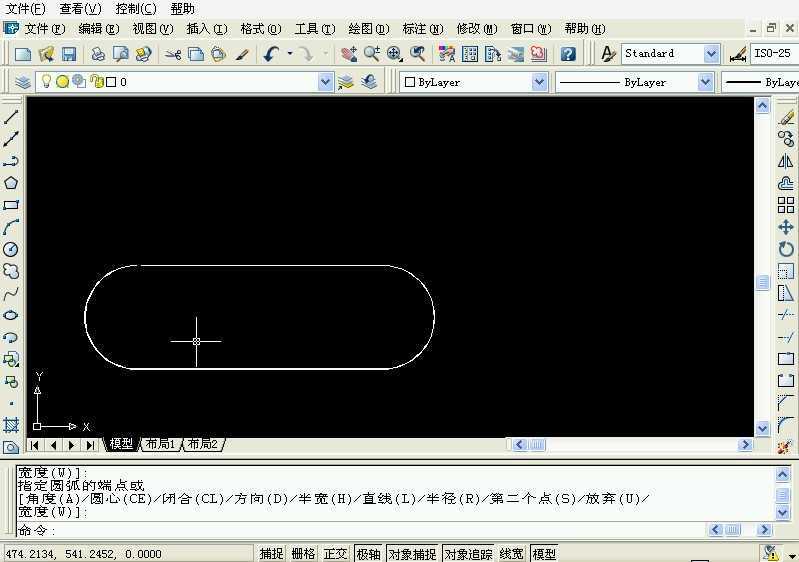Viewport: 799px width, 562px height.
Task: Switch to the 布局1 tab
Action: 160,444
